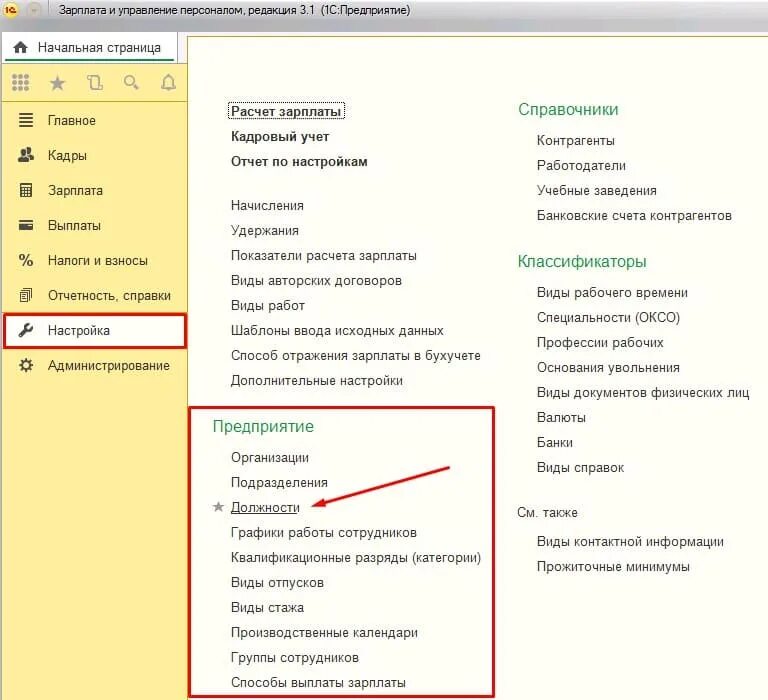Open the Выплаты section
Screen dimensions: 768x700
coord(95,225)
